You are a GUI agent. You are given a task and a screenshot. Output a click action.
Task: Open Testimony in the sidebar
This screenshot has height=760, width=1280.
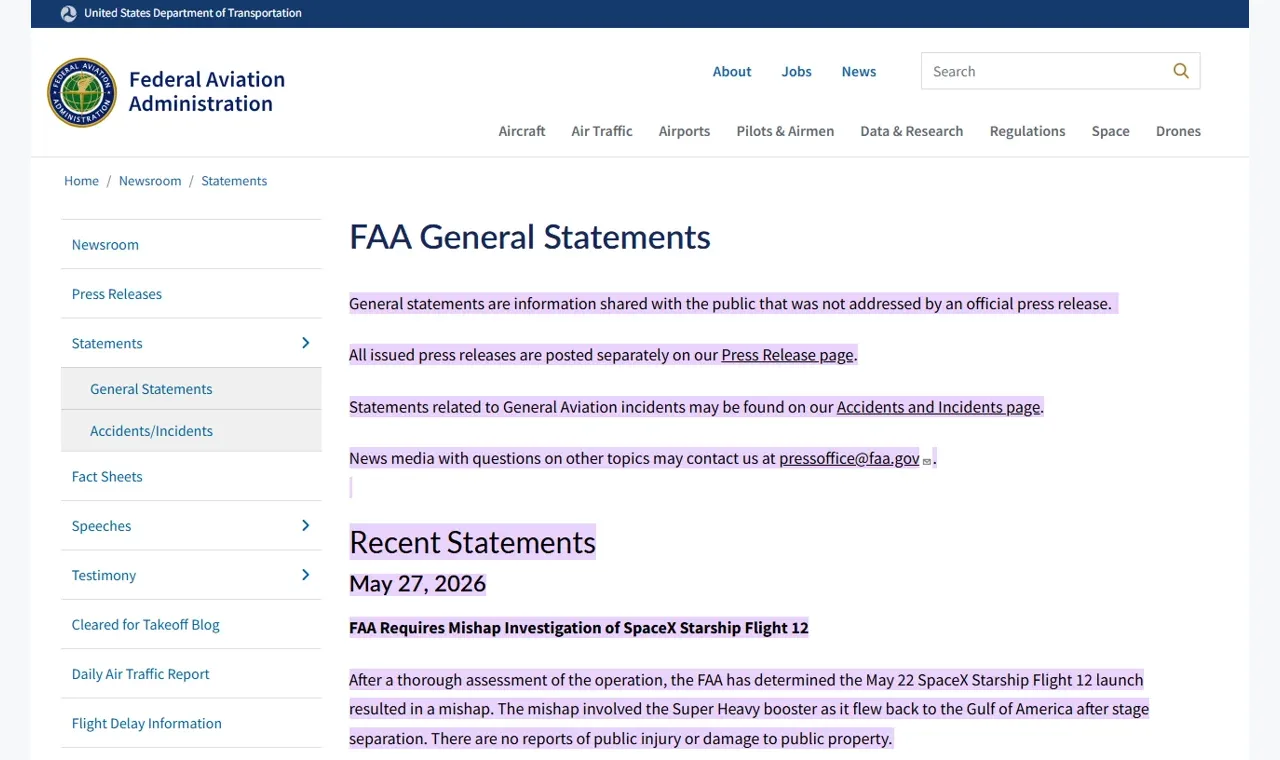[104, 576]
